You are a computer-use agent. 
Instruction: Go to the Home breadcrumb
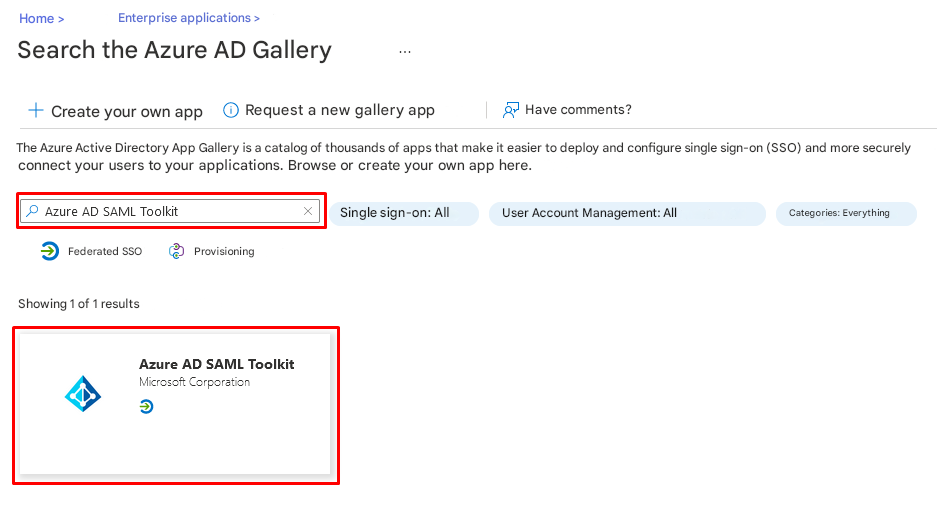click(x=36, y=19)
